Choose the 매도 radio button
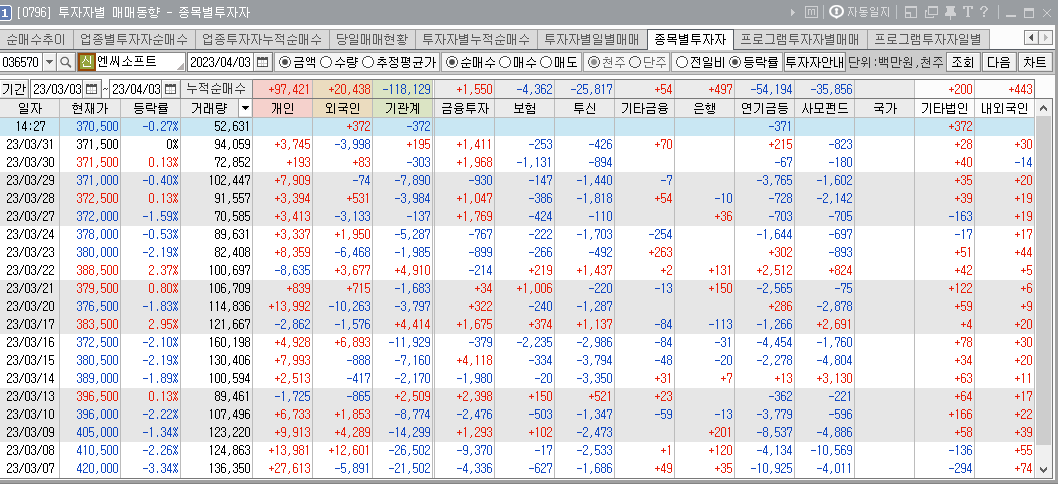Viewport: 1058px width, 484px height. coord(546,62)
